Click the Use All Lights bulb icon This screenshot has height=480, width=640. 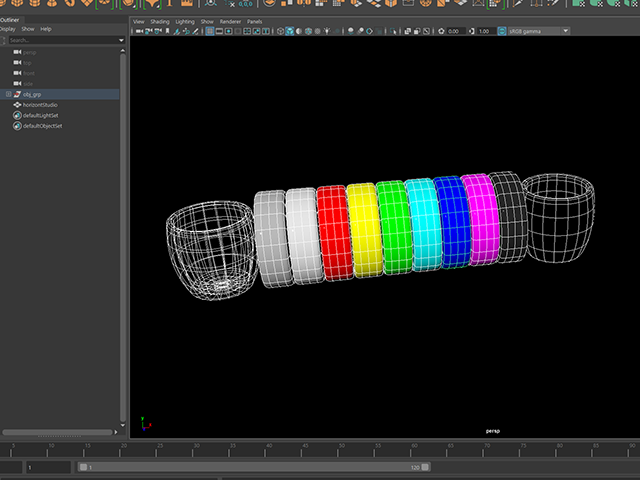click(327, 31)
